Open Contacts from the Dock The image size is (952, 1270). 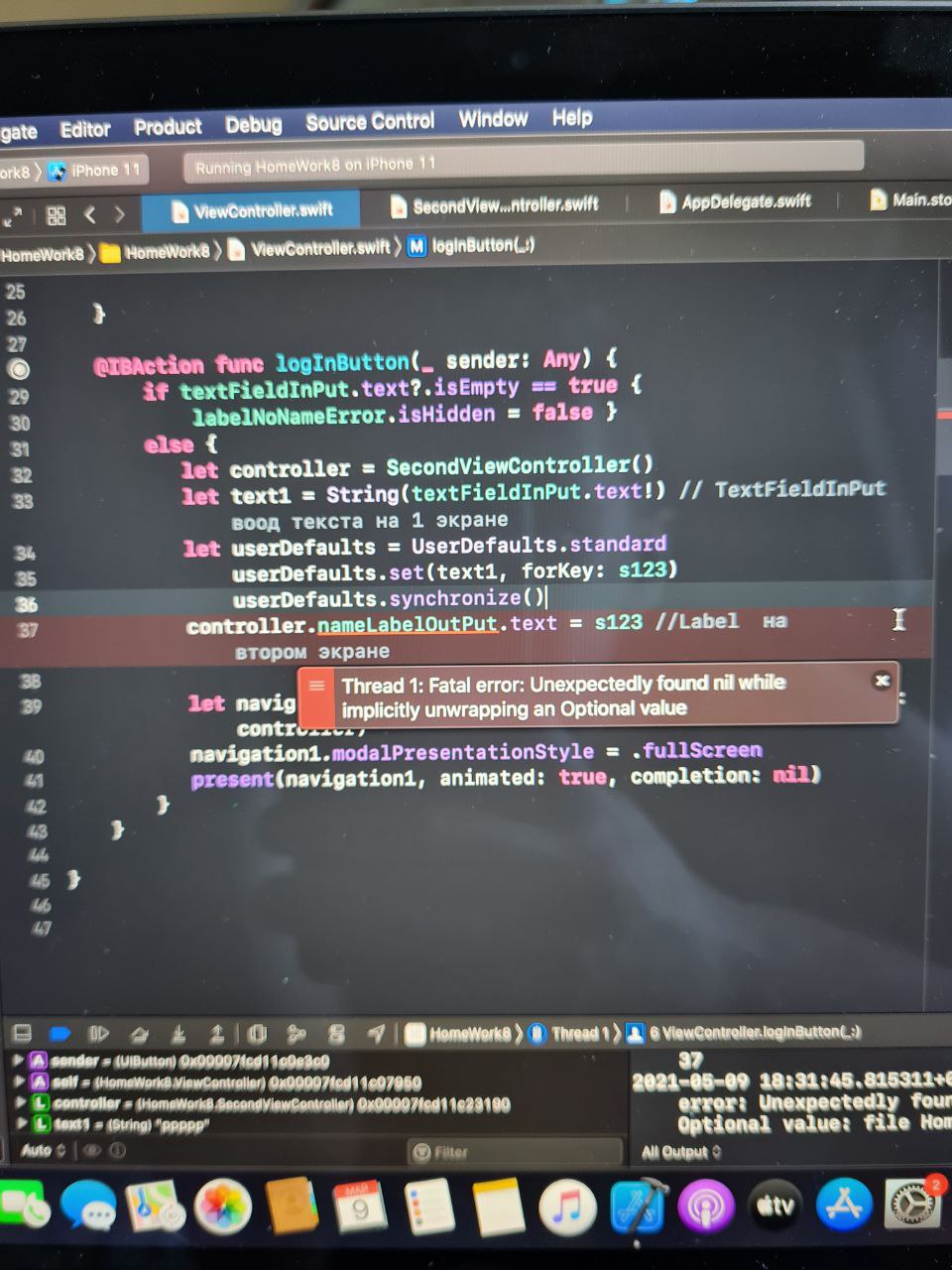click(293, 1207)
